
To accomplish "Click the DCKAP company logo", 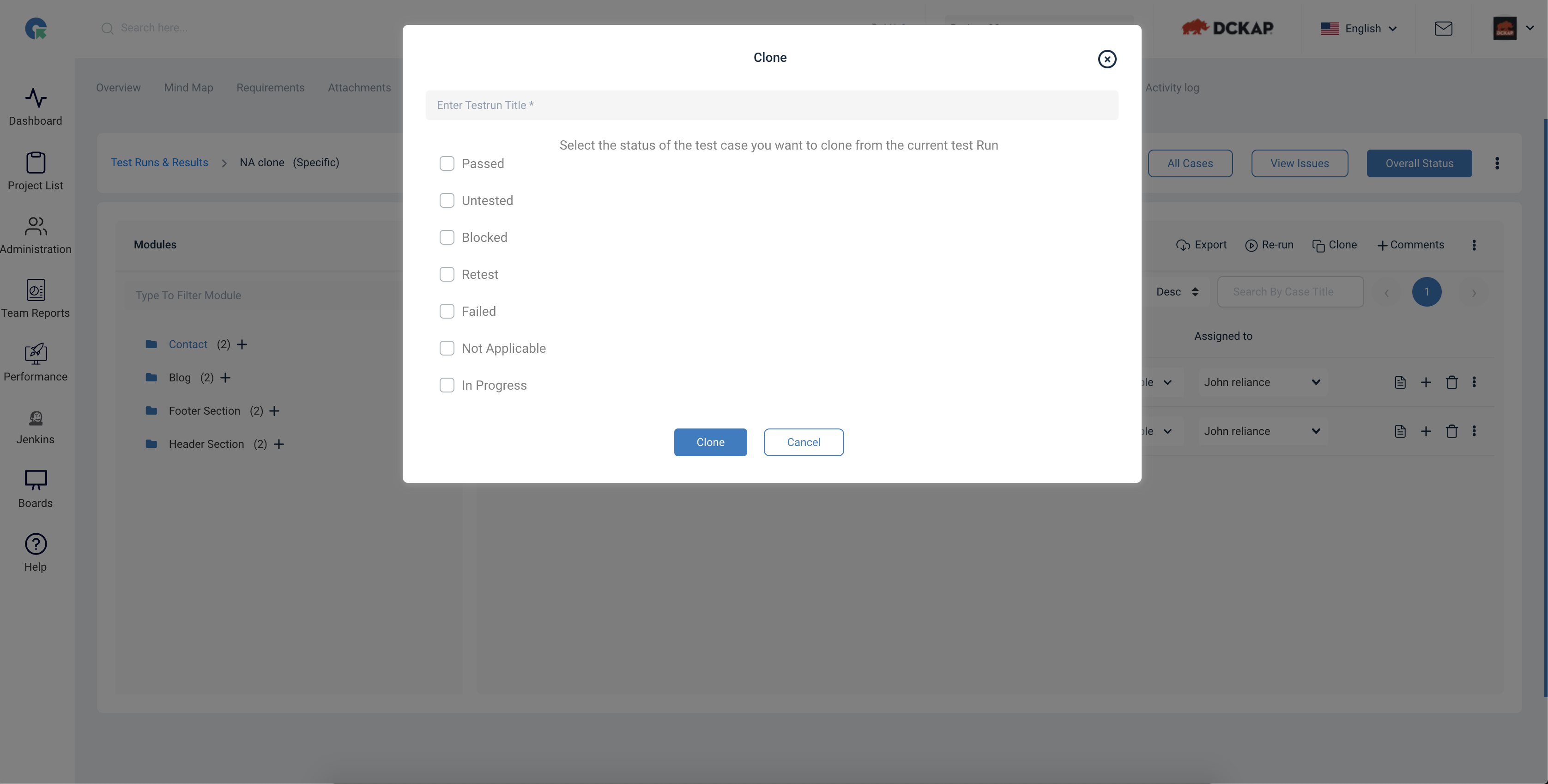I will tap(1227, 28).
